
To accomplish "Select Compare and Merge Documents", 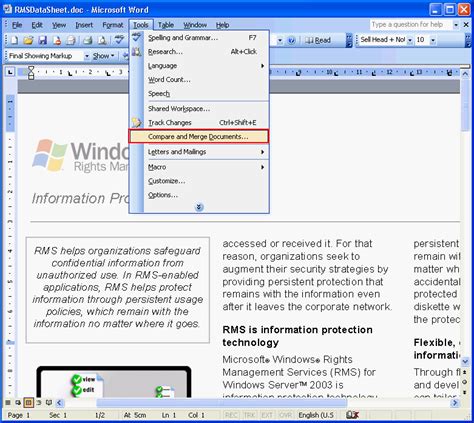I will (199, 137).
